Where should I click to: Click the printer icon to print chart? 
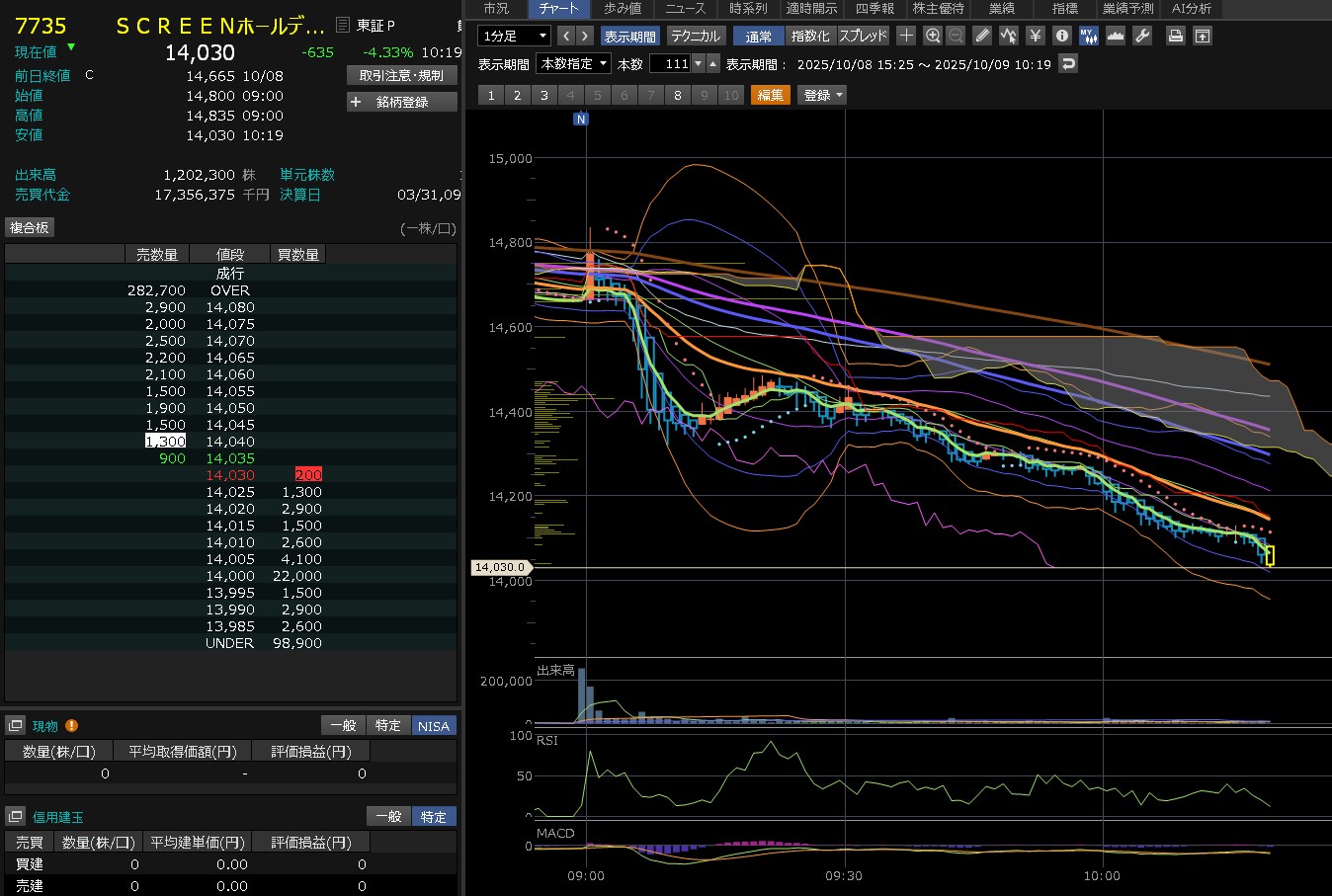click(1175, 36)
